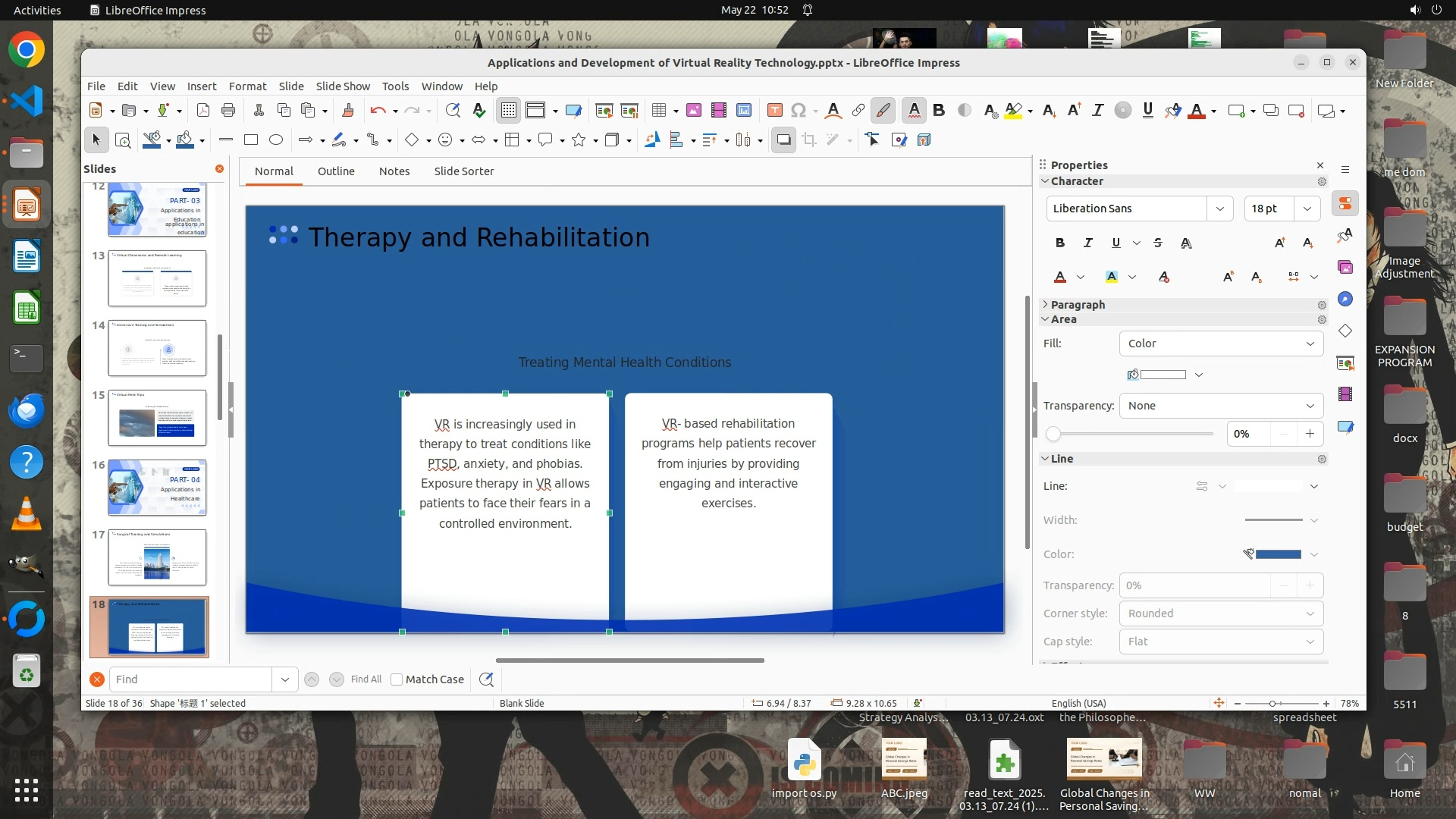This screenshot has width=1456, height=819.
Task: Toggle Bold in Properties sidebar
Action: pos(1060,243)
